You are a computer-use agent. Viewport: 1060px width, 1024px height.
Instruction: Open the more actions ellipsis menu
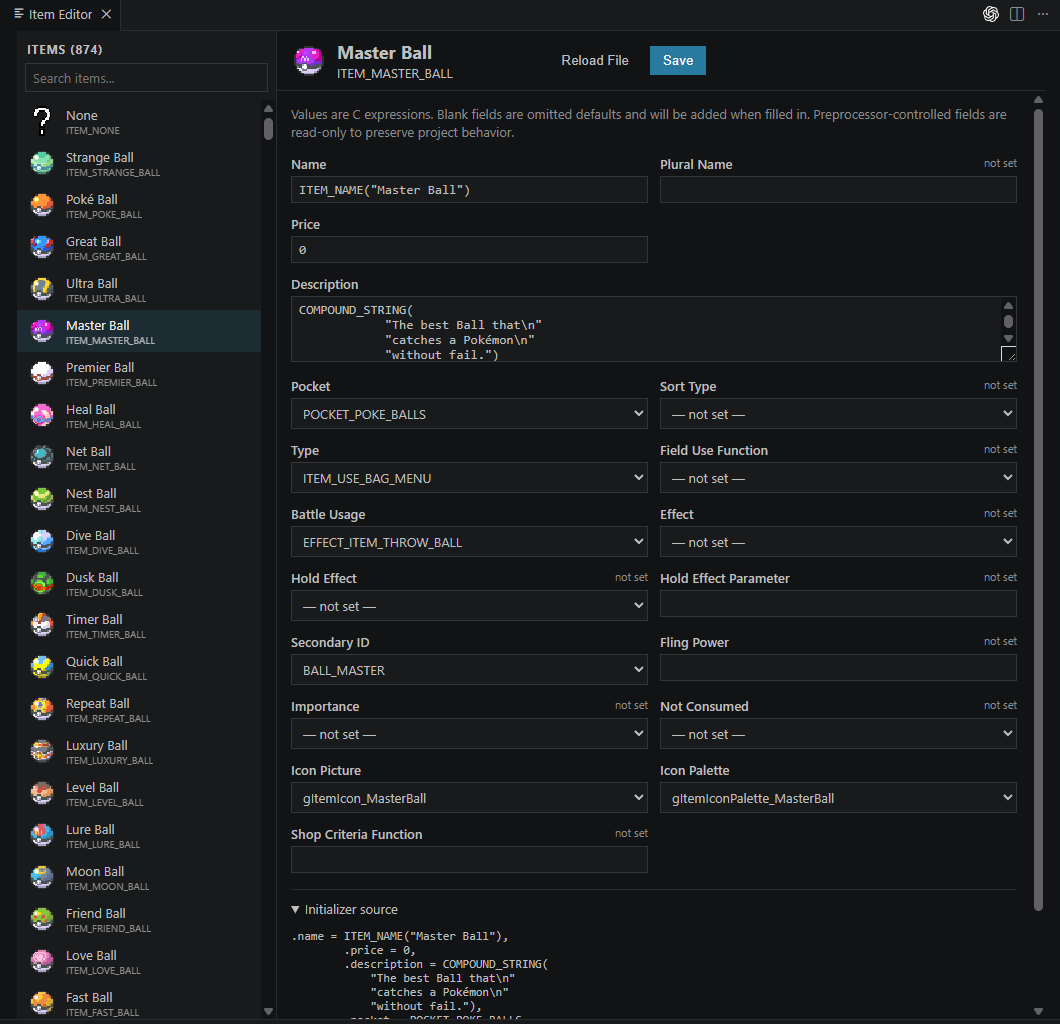(x=1042, y=14)
